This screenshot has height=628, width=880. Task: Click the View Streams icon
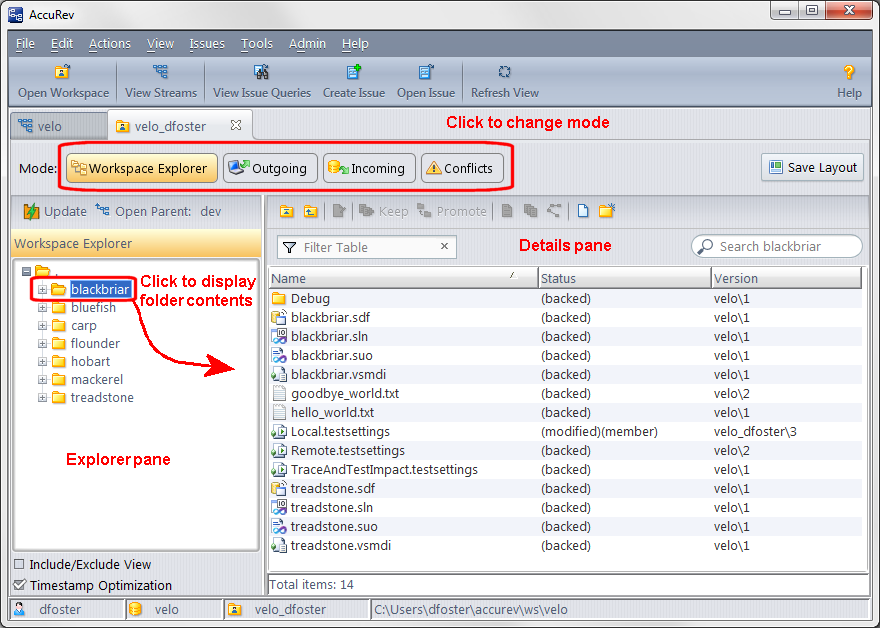161,73
